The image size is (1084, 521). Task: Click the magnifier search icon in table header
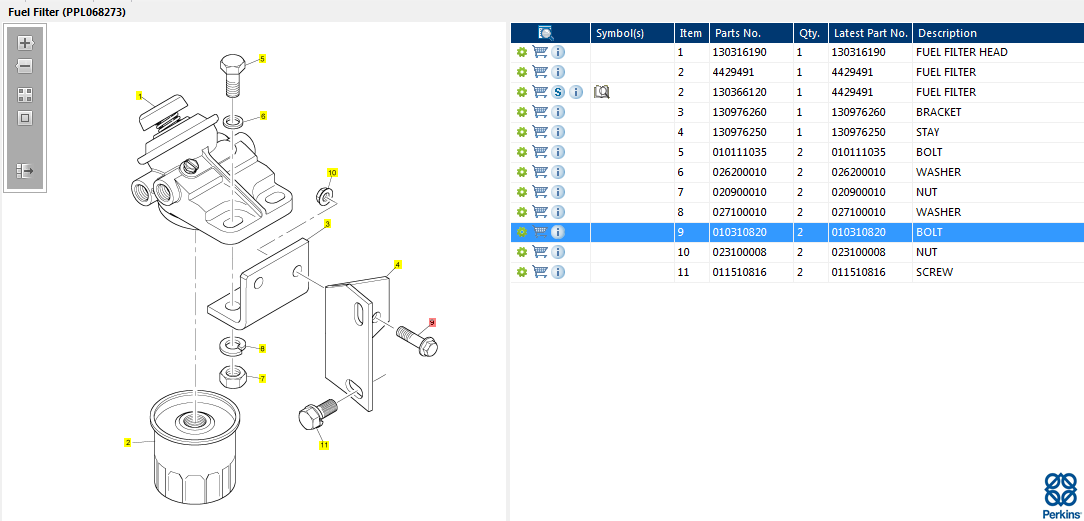546,32
